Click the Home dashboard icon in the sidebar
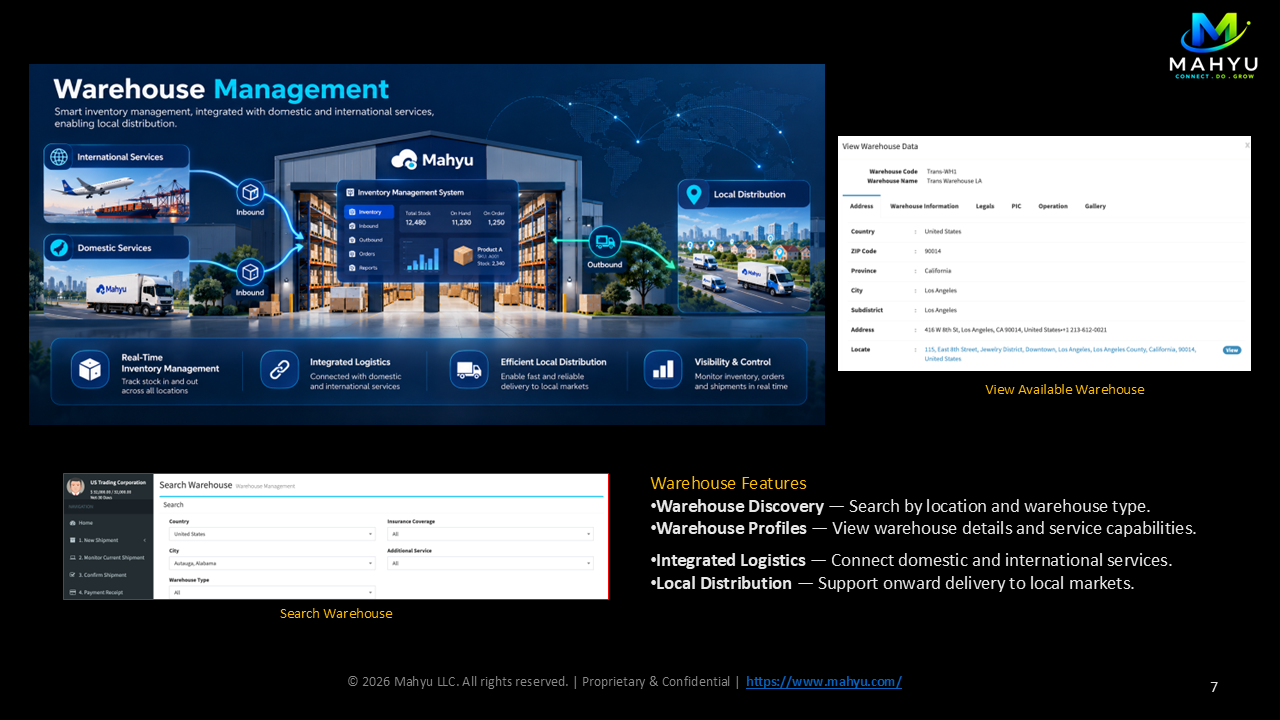The width and height of the screenshot is (1280, 720). 73,523
